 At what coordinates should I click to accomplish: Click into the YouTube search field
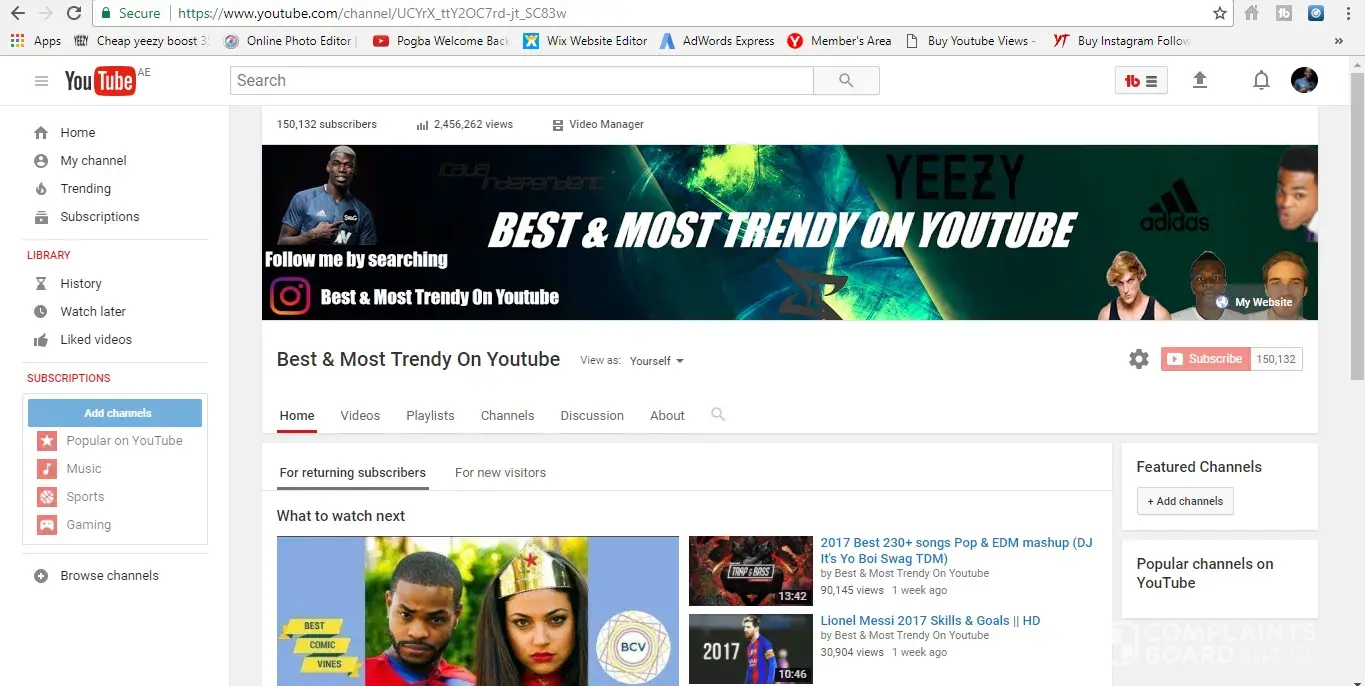[x=520, y=81]
